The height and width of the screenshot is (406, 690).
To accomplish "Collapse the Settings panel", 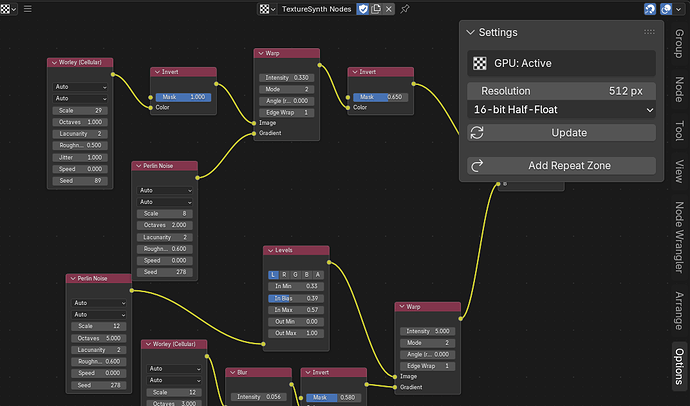I will (x=470, y=32).
